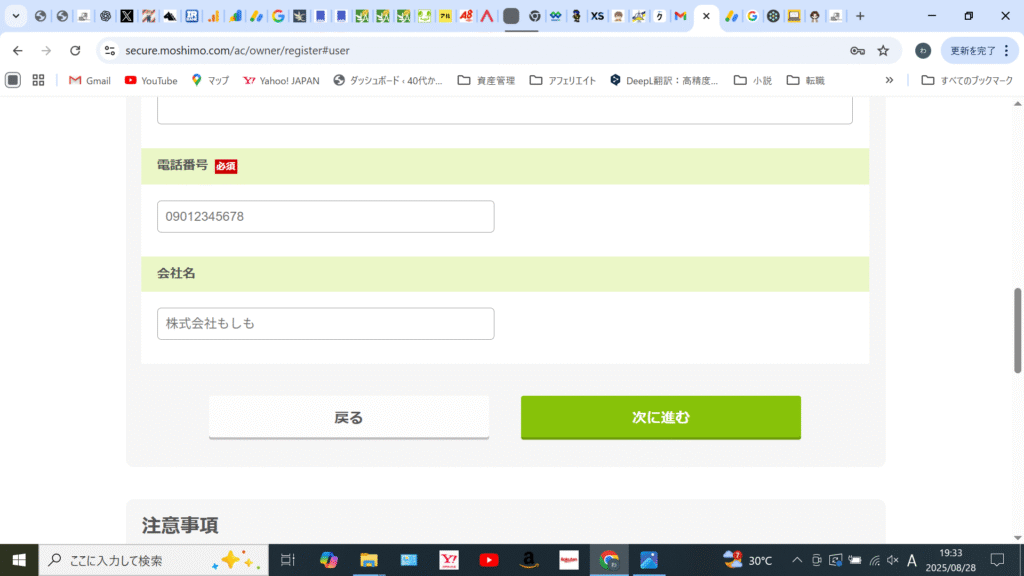
Task: Click the 更新を完了 update button
Action: coord(973,50)
